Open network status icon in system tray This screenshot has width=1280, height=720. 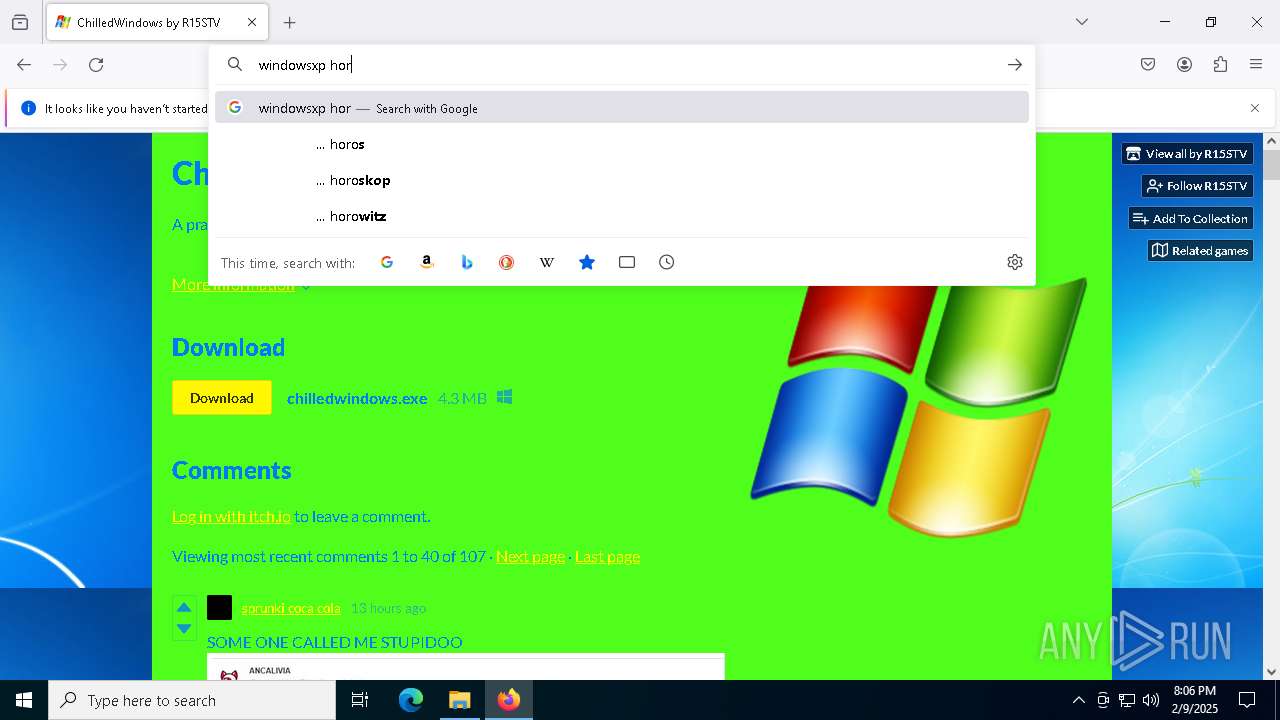pyautogui.click(x=1127, y=700)
